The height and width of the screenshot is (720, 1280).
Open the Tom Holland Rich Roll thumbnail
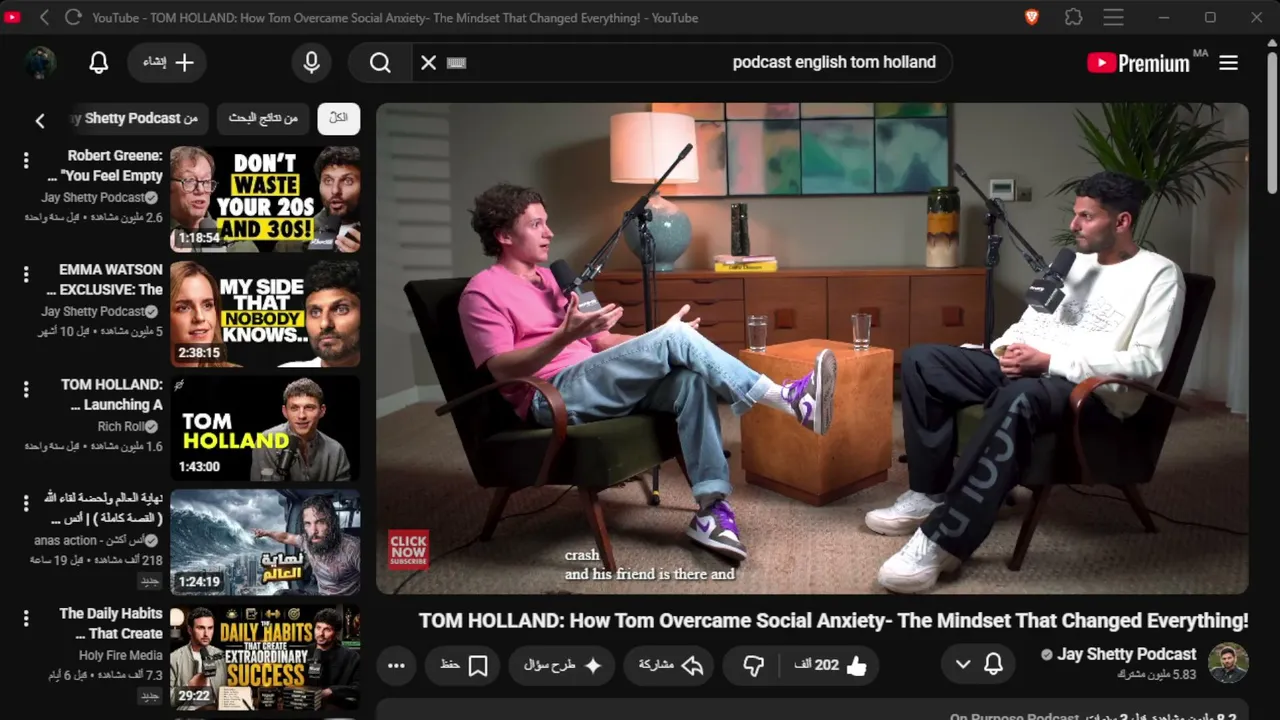pyautogui.click(x=265, y=428)
